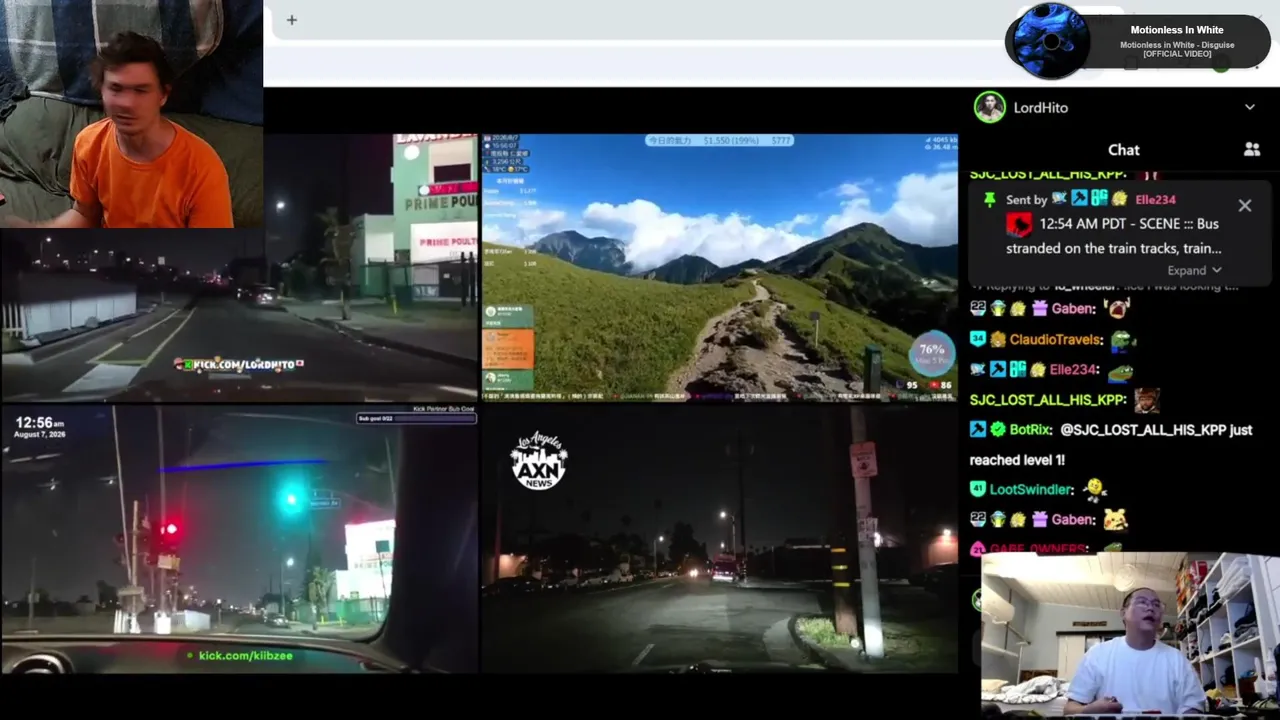Image resolution: width=1280 pixels, height=720 pixels.
Task: Click the orange-shirt streamer webcam overlay
Action: click(131, 114)
